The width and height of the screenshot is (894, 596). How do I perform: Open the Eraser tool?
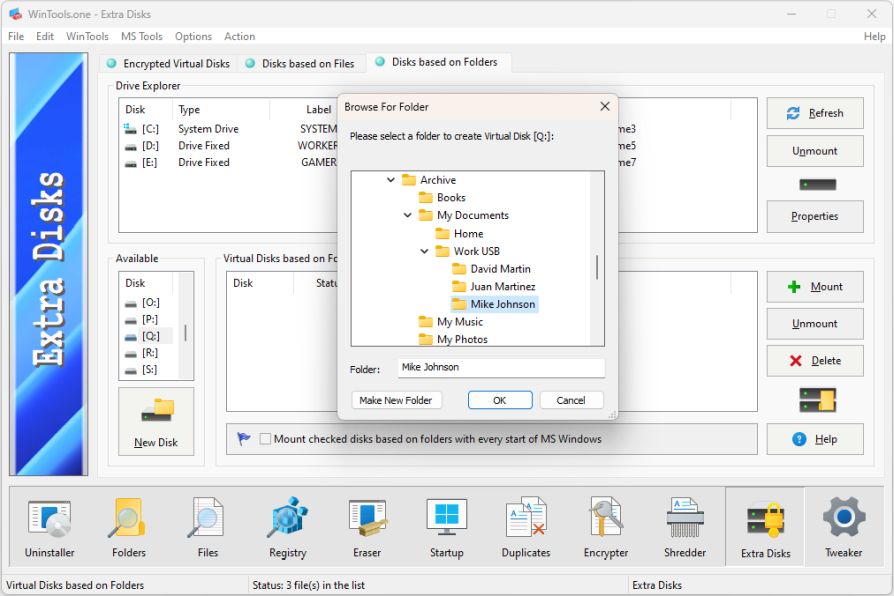[x=367, y=527]
